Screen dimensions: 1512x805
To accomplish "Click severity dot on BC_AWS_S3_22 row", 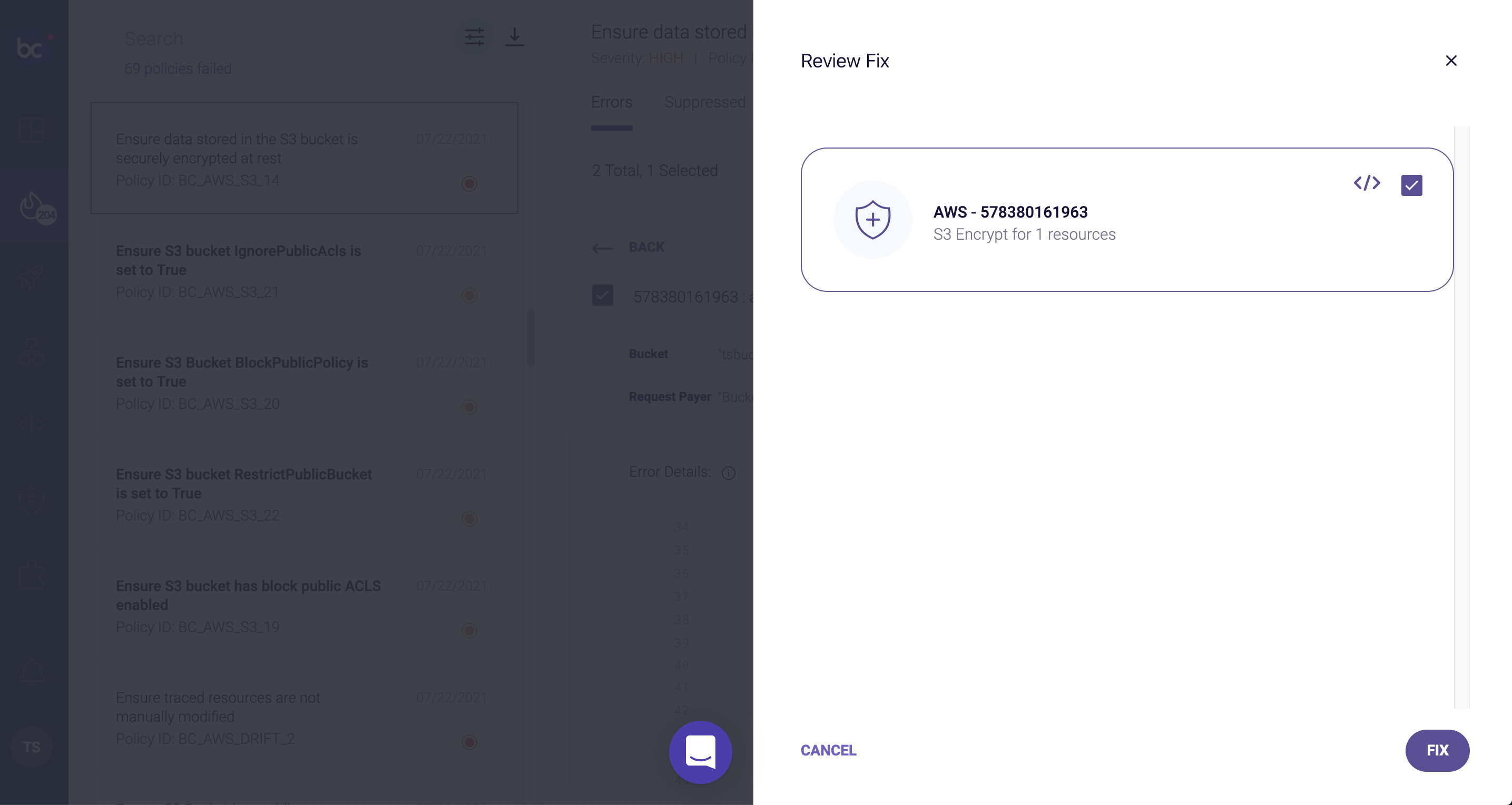I will pos(469,518).
